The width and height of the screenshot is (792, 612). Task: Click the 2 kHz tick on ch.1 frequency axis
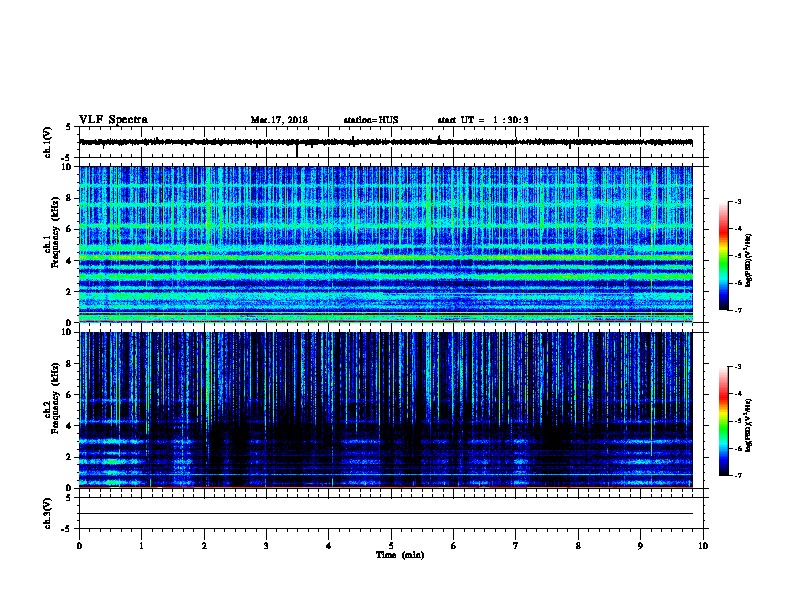(69, 291)
